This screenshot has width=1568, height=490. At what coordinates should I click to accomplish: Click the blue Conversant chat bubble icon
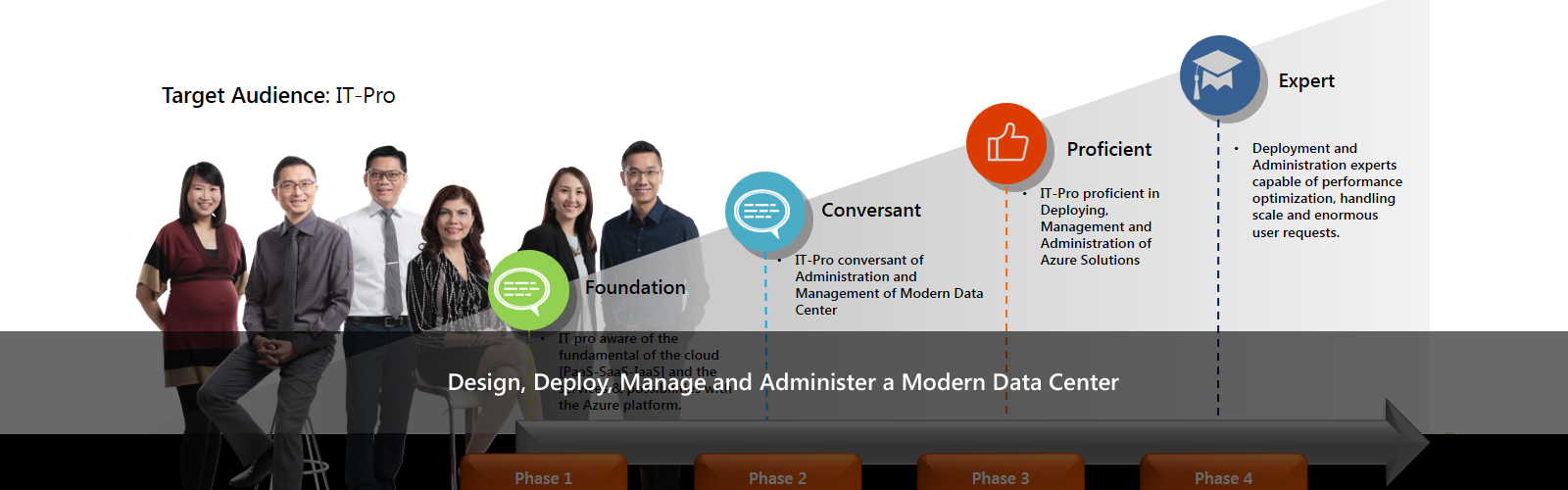coord(765,212)
